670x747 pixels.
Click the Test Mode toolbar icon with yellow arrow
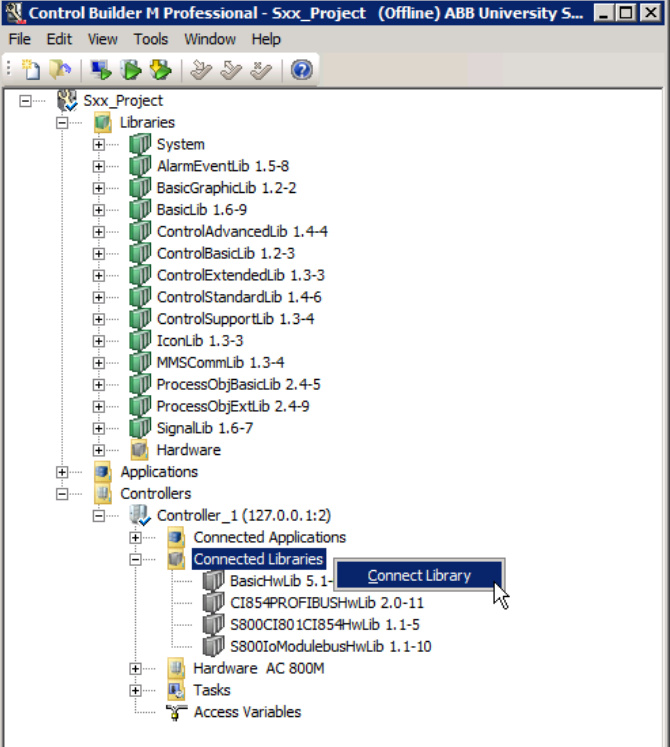point(161,70)
